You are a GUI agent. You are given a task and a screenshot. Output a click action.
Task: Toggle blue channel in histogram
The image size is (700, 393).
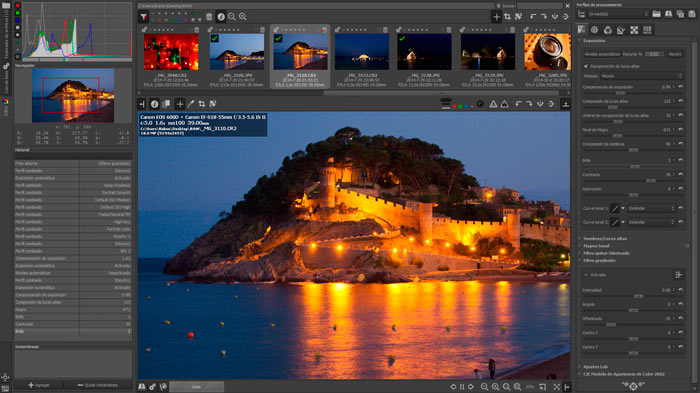[x=17, y=20]
